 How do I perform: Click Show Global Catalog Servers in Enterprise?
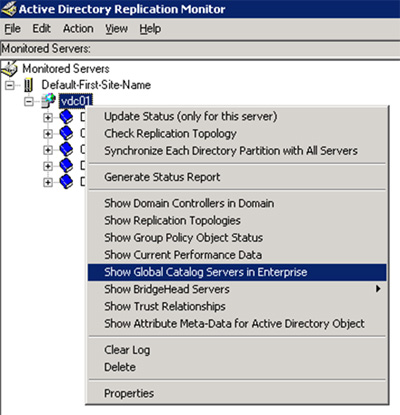[x=237, y=272]
